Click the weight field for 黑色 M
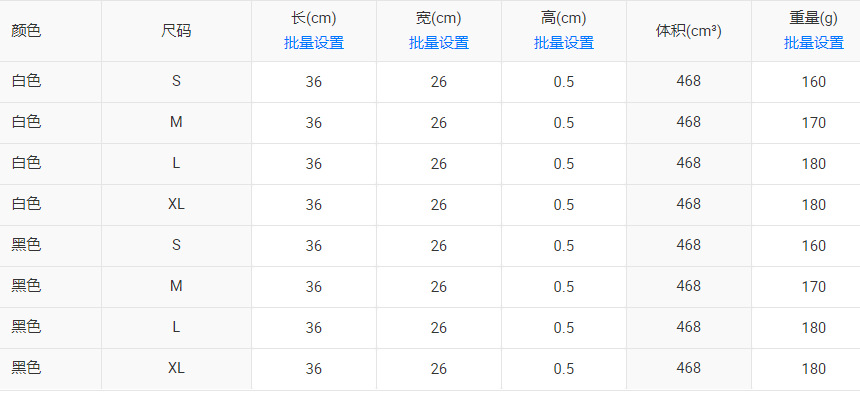This screenshot has height=401, width=860. click(814, 287)
